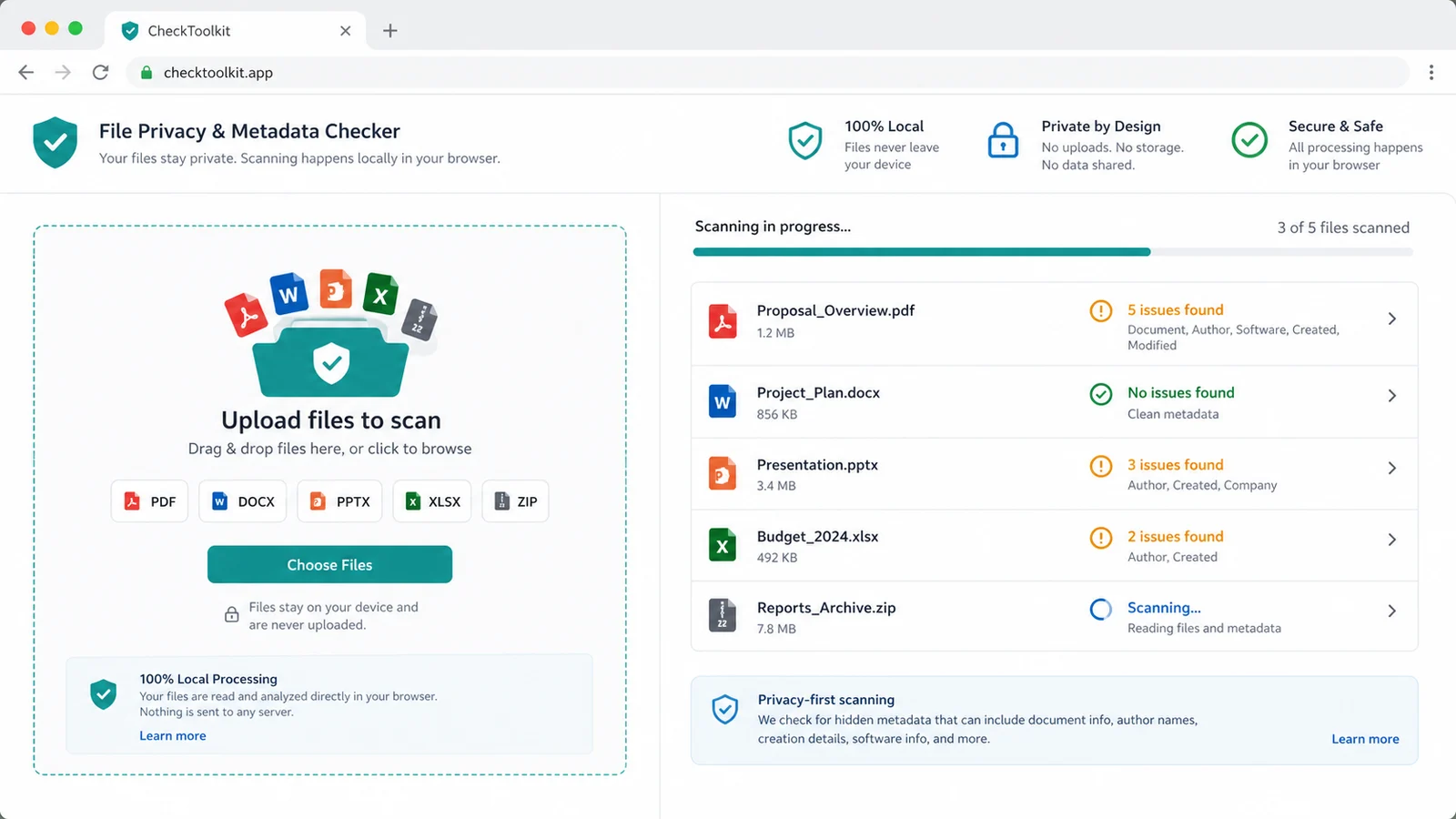Viewport: 1456px width, 819px height.
Task: Click "Drag & drop files here, or click to browse"
Action: tap(329, 449)
